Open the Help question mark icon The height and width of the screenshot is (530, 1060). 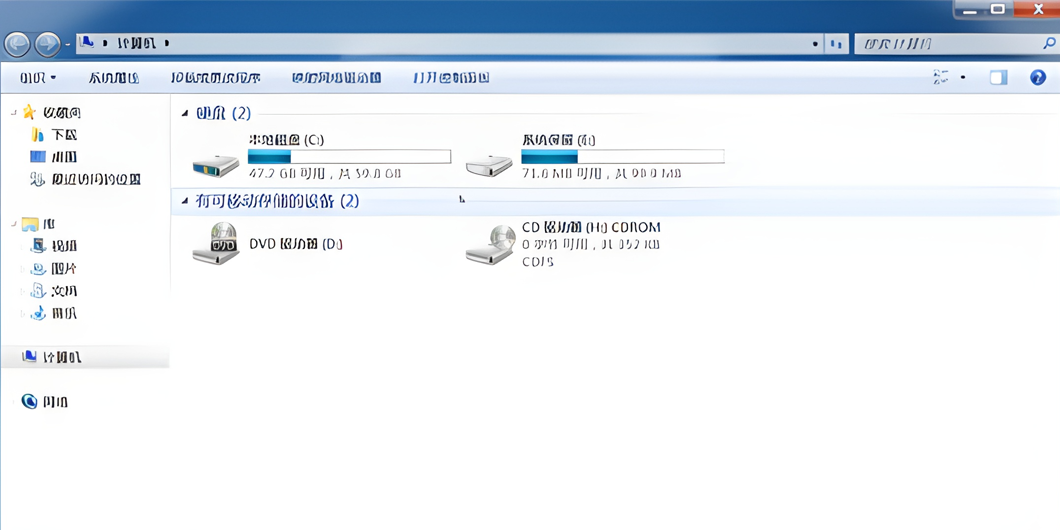point(1037,77)
